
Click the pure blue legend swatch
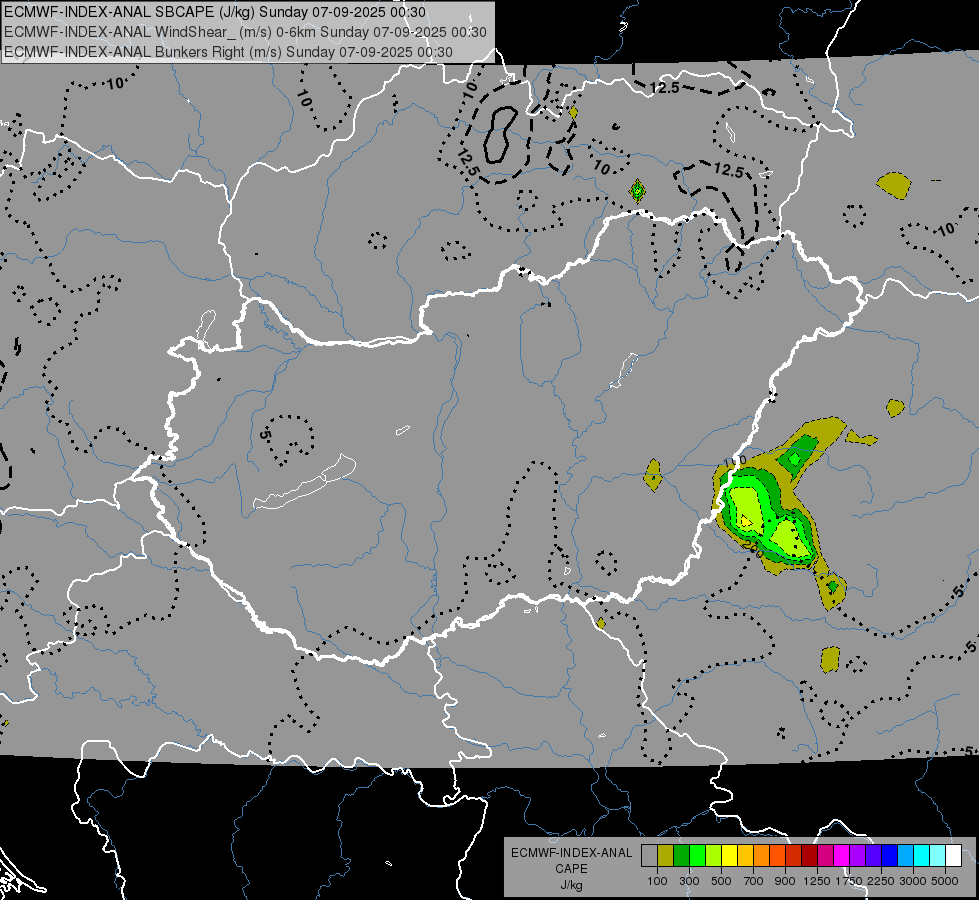890,855
